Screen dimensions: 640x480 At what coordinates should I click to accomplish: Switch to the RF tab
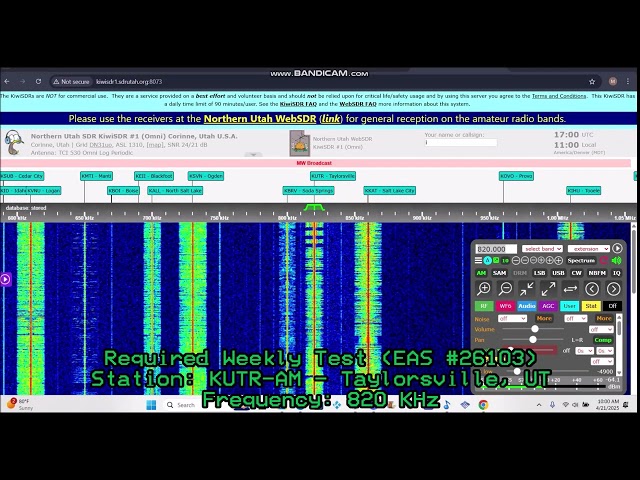[x=484, y=306]
